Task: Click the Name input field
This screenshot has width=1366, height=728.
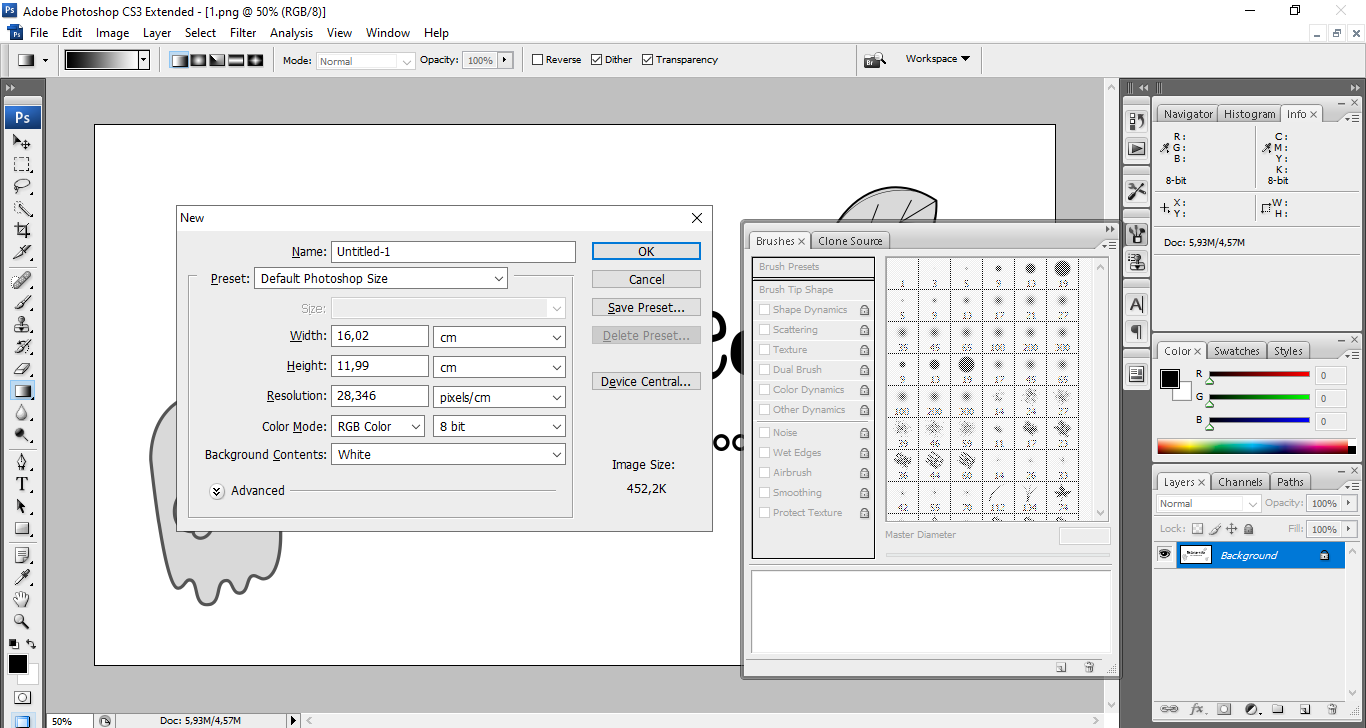Action: [453, 252]
